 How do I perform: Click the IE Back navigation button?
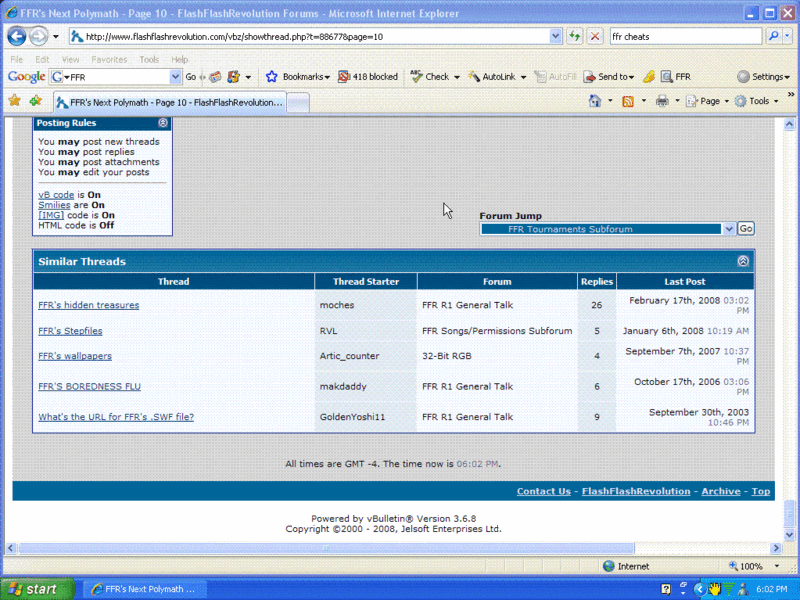click(x=17, y=35)
